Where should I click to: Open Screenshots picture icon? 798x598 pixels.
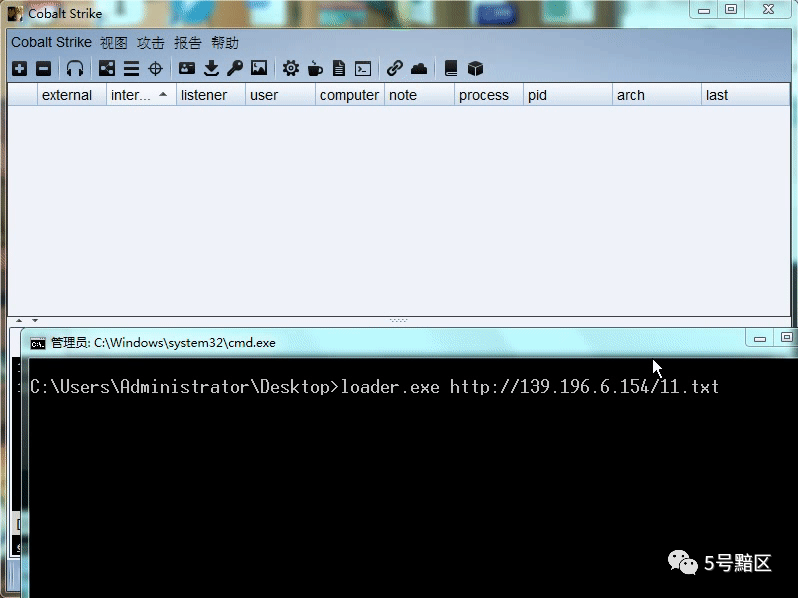pos(259,68)
